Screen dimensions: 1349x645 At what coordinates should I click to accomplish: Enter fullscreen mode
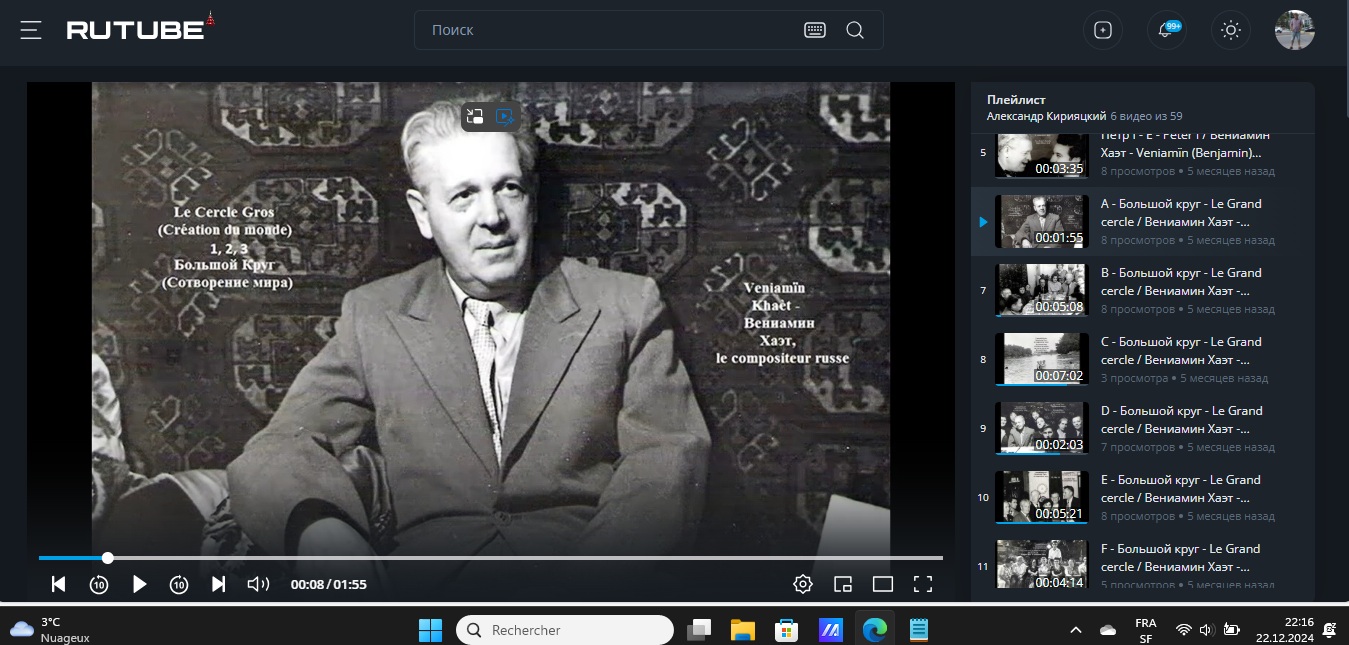tap(923, 584)
